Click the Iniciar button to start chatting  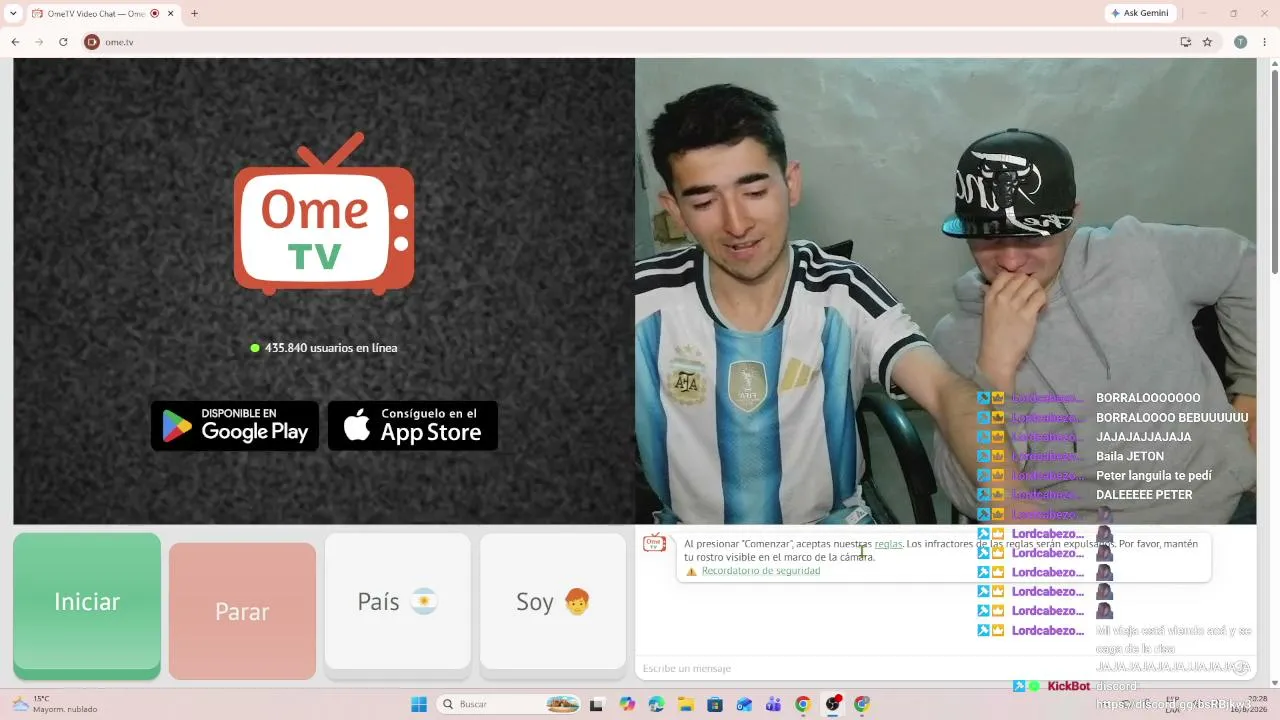pyautogui.click(x=87, y=603)
